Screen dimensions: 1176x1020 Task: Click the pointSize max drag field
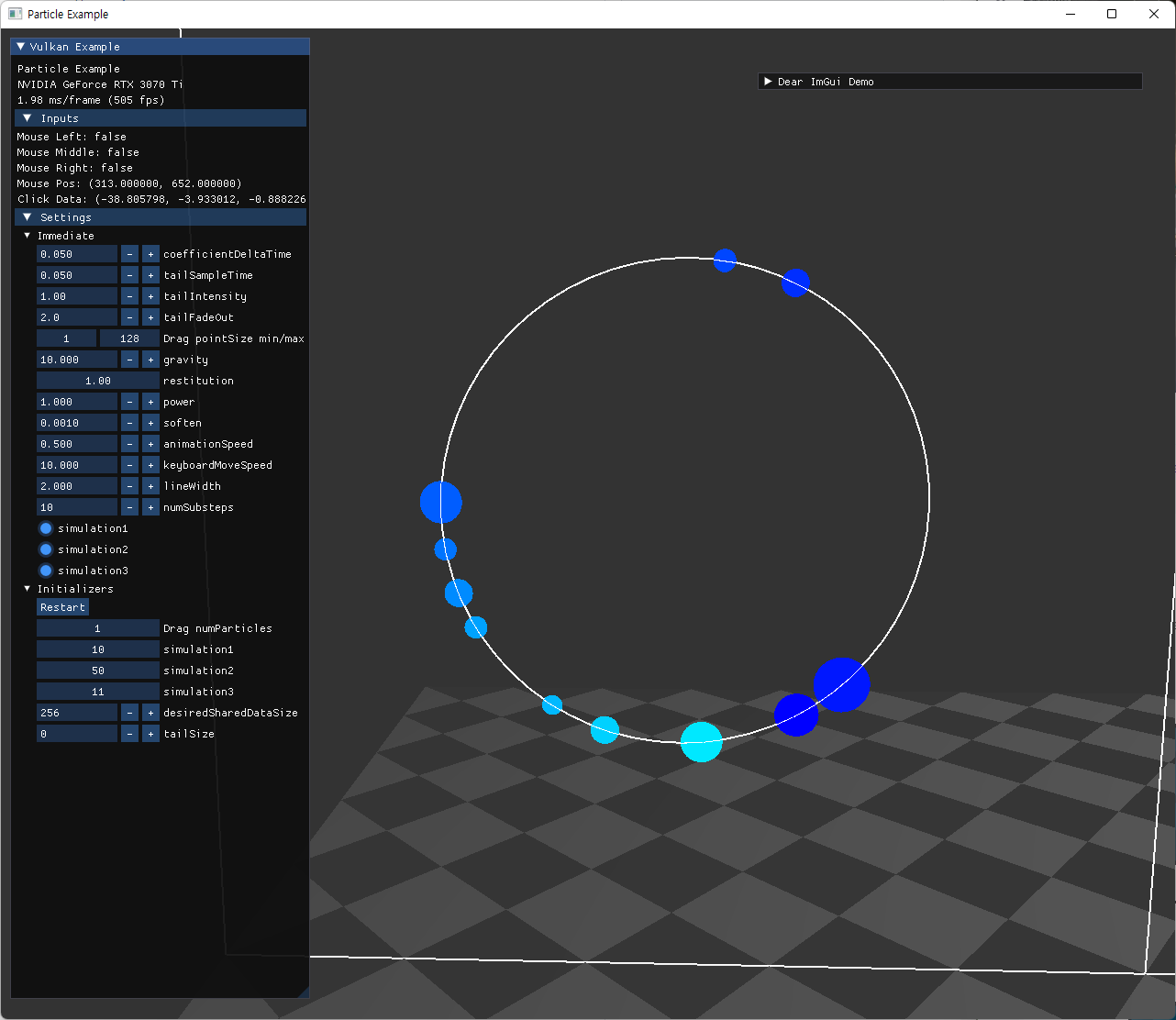pos(129,338)
